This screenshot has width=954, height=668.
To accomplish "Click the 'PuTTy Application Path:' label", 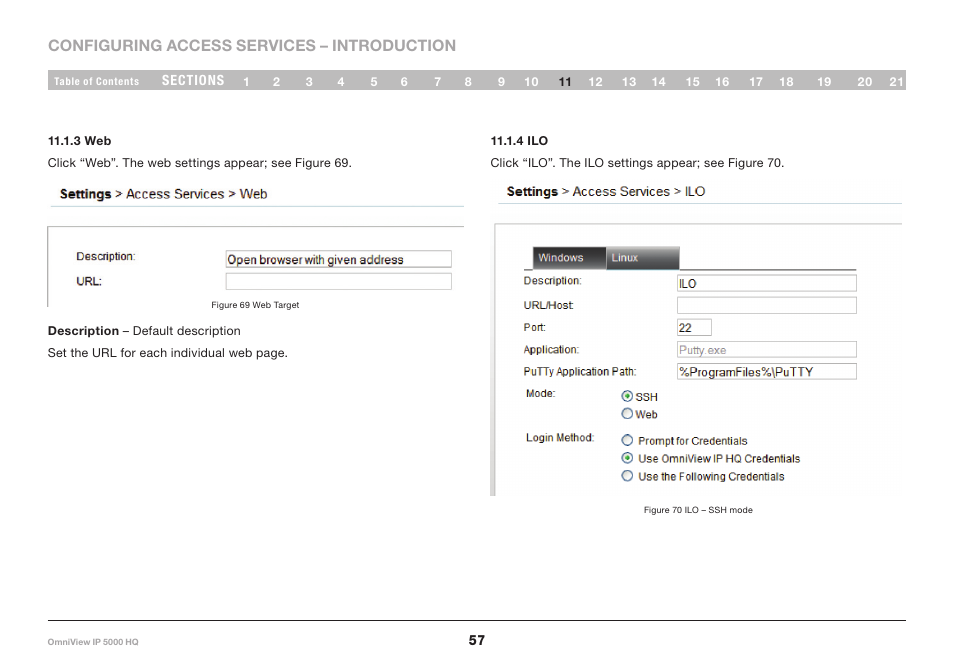I will (580, 372).
